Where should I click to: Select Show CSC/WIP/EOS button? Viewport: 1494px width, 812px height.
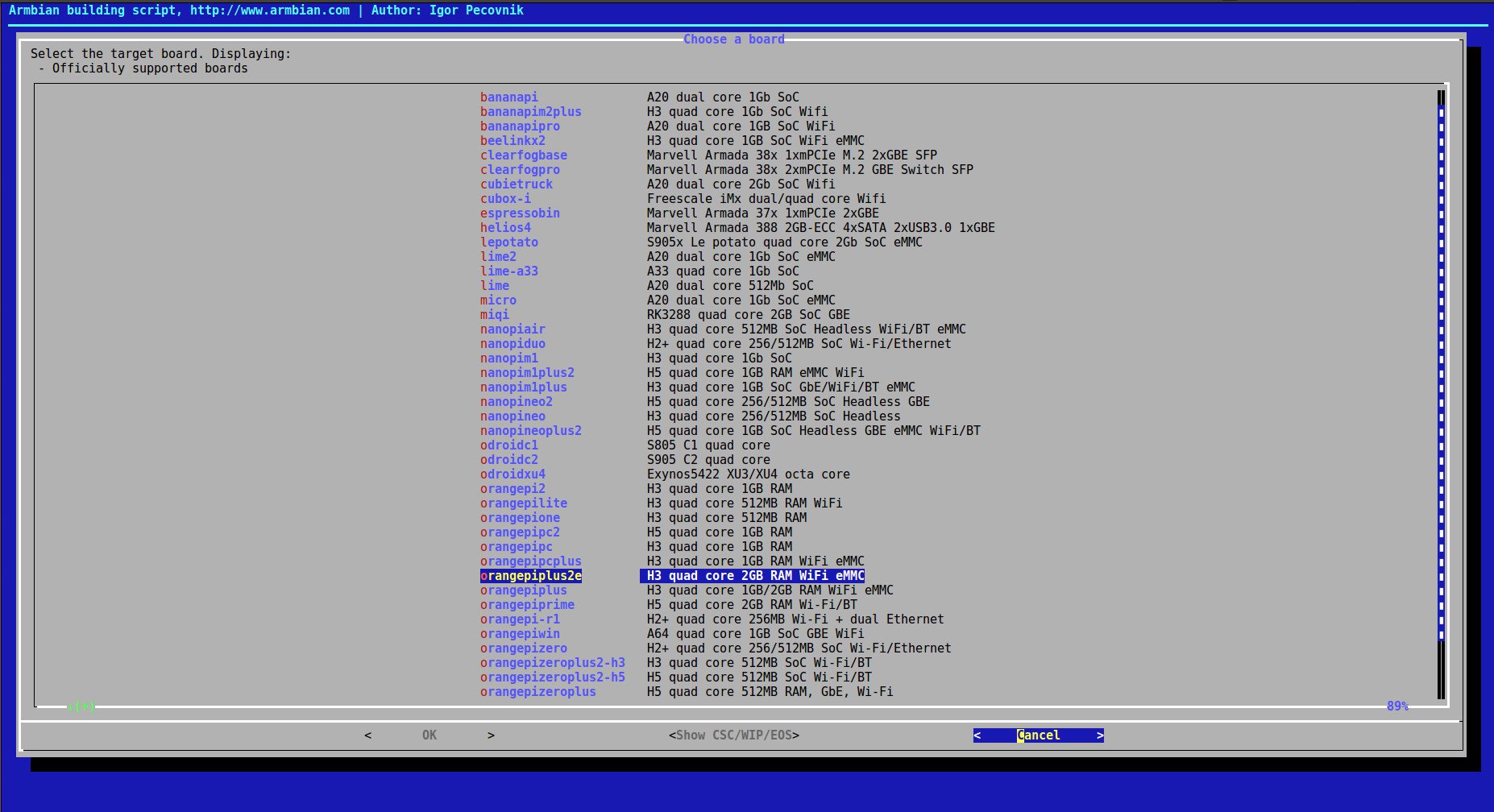click(x=734, y=735)
